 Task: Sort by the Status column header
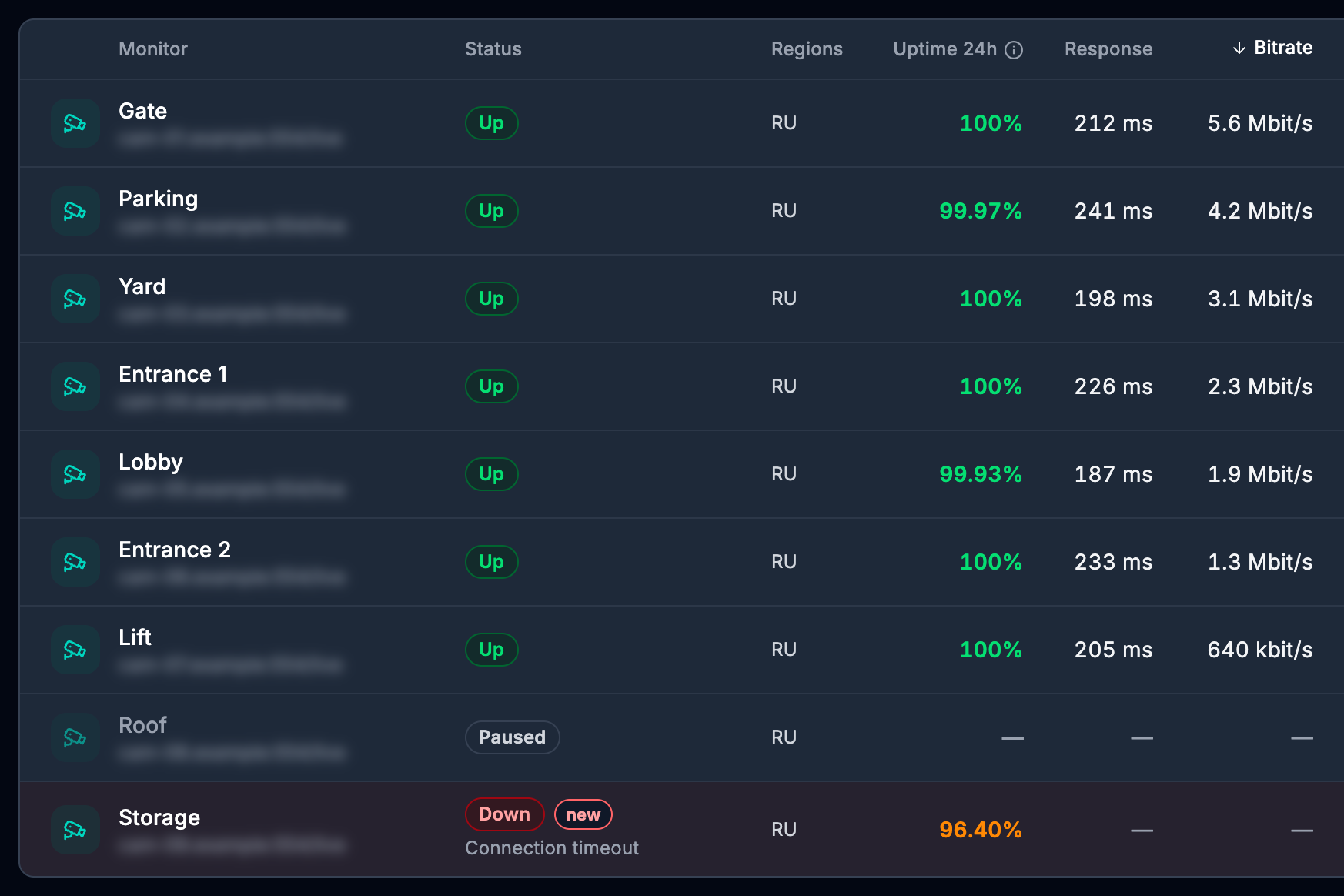click(493, 49)
